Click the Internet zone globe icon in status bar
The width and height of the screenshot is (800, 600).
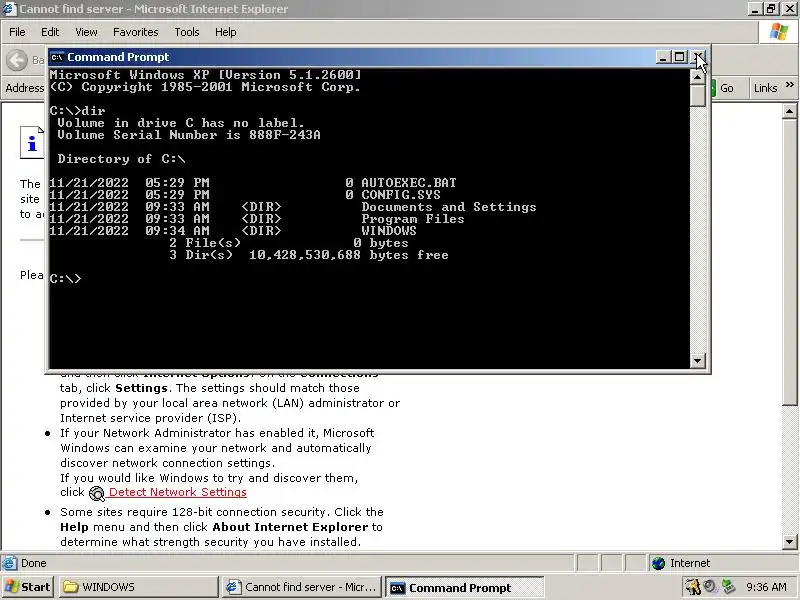(659, 563)
